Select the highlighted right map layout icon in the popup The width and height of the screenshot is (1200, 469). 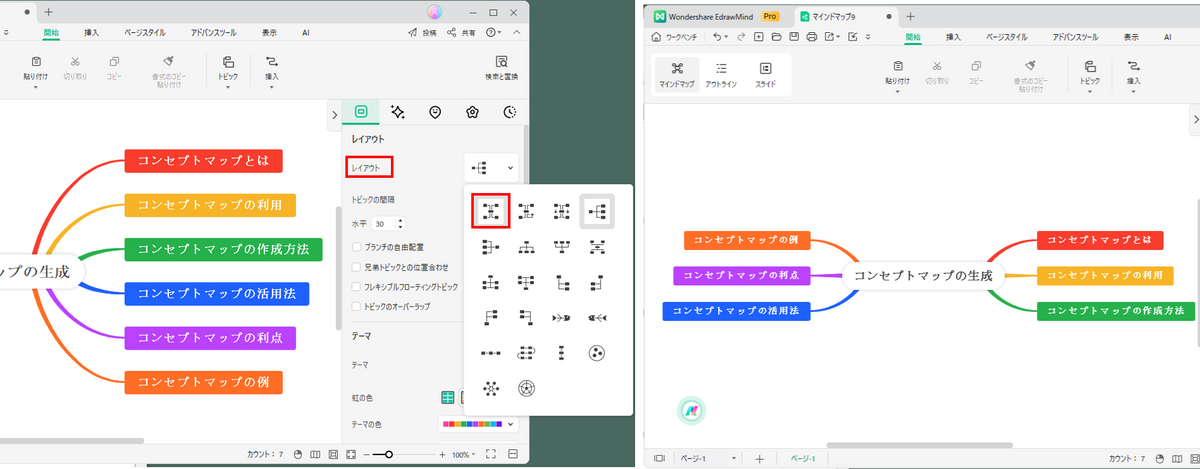597,210
